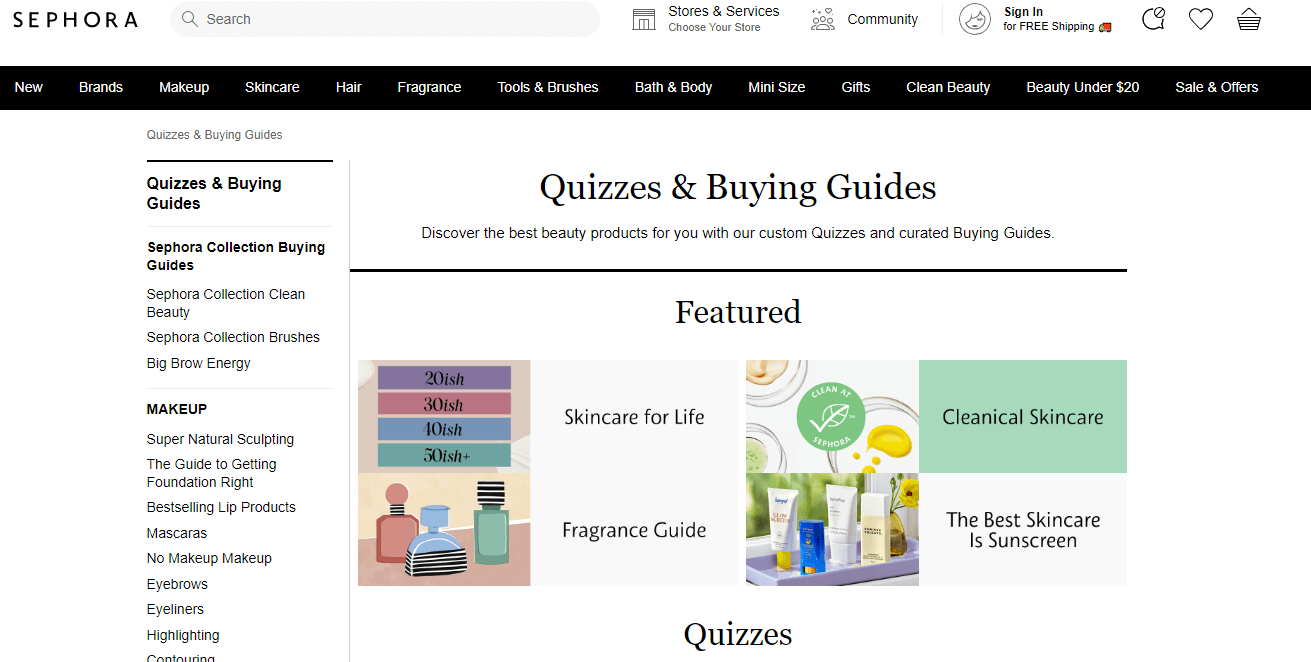Open the Eyebrows guide
The image size is (1311, 662).
pyautogui.click(x=177, y=584)
